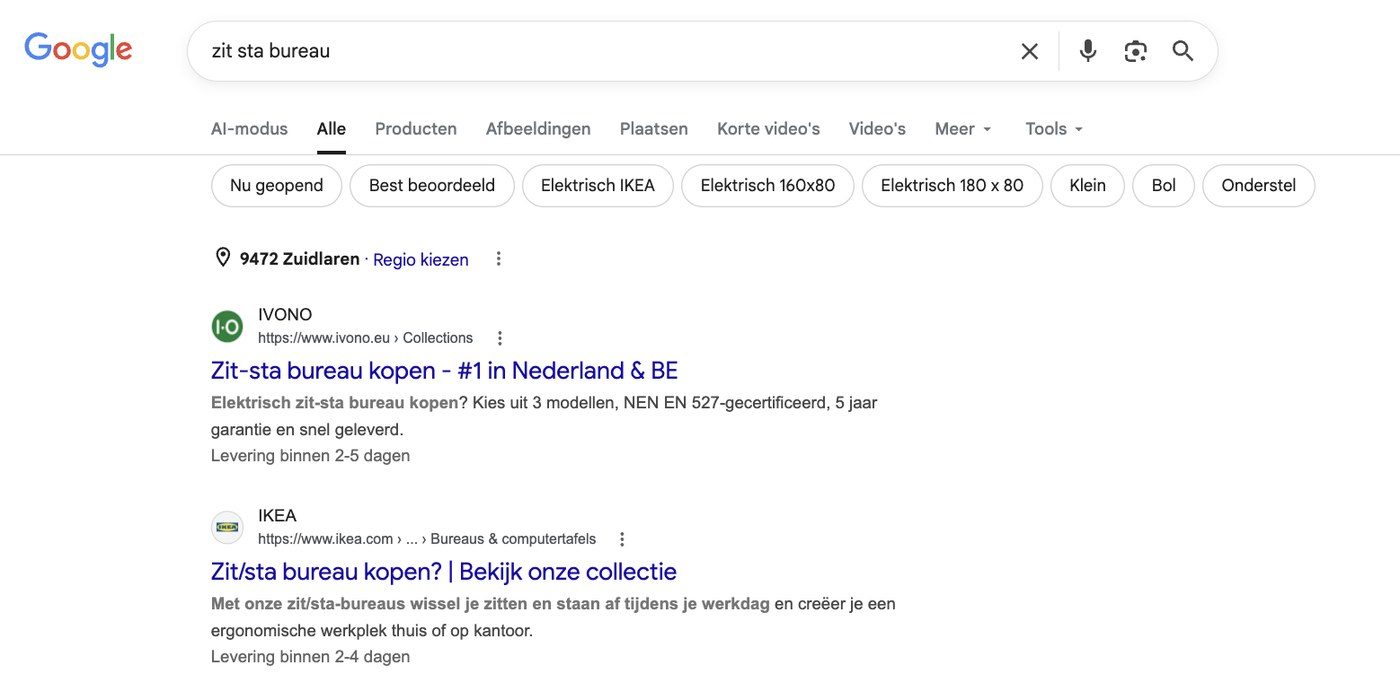Open image search with camera lens icon
The image size is (1400, 700).
coord(1135,51)
